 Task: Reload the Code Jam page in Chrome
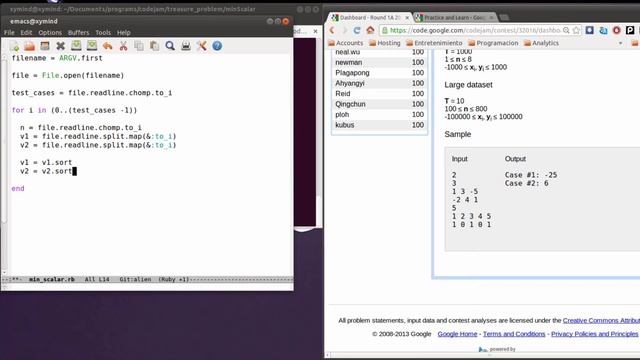point(357,30)
